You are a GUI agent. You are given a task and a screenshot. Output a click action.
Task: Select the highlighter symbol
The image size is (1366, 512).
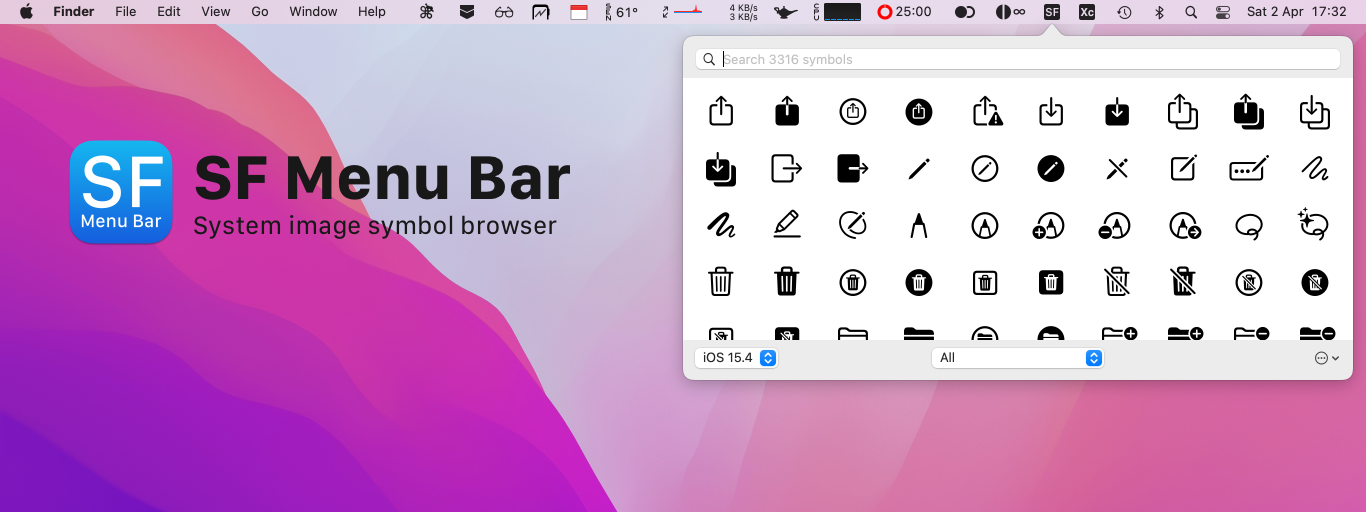pos(787,225)
